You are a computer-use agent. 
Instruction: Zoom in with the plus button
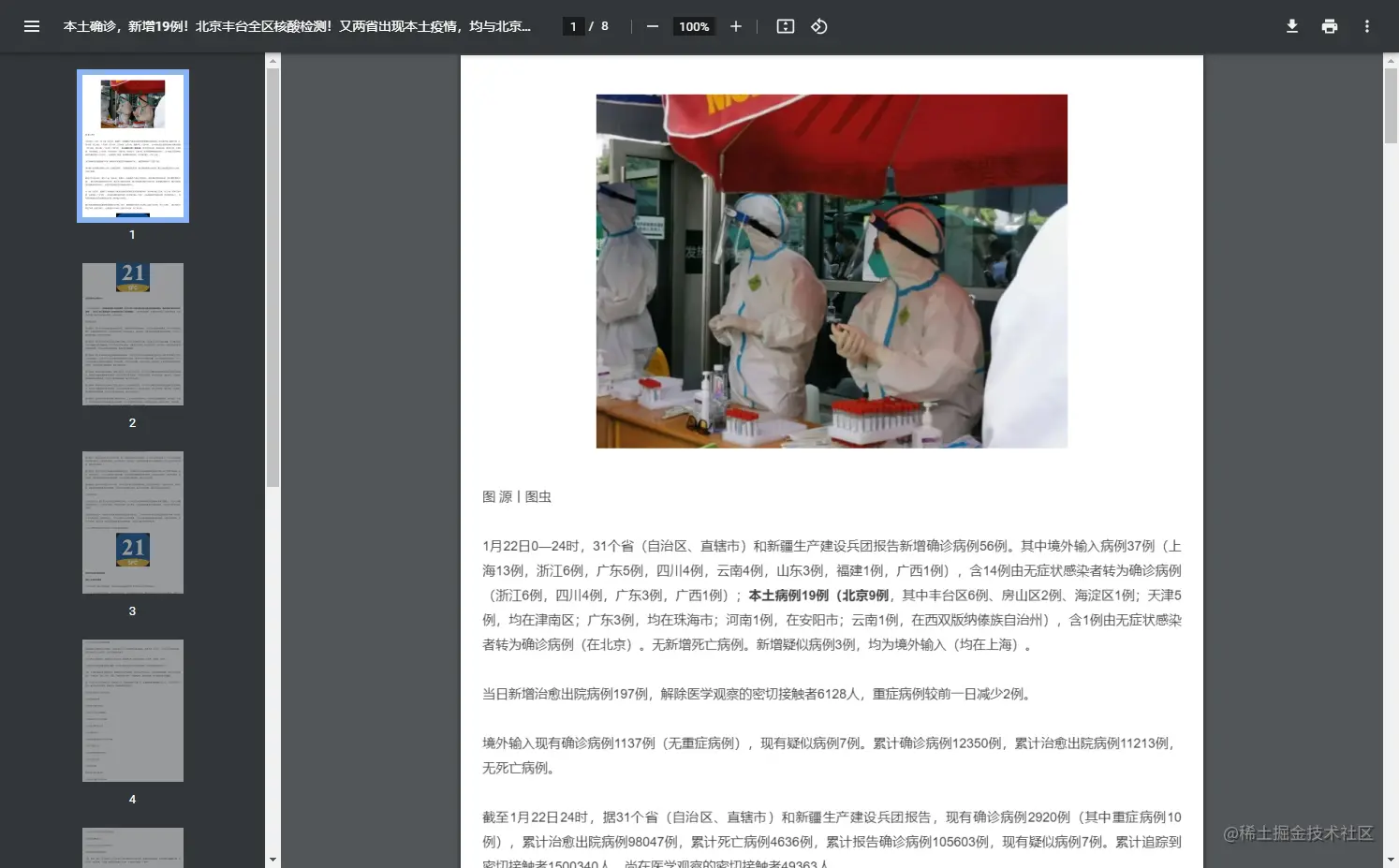(x=736, y=26)
